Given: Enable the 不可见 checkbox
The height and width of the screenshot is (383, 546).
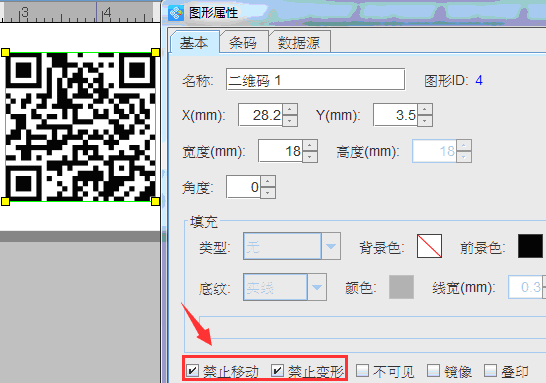Looking at the screenshot, I should [362, 370].
